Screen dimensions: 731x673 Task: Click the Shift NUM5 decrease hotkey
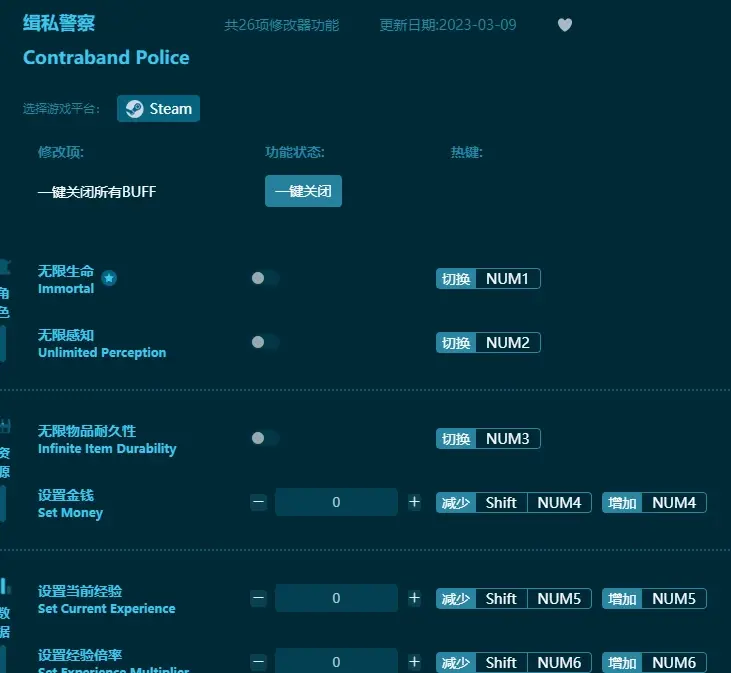pos(514,598)
